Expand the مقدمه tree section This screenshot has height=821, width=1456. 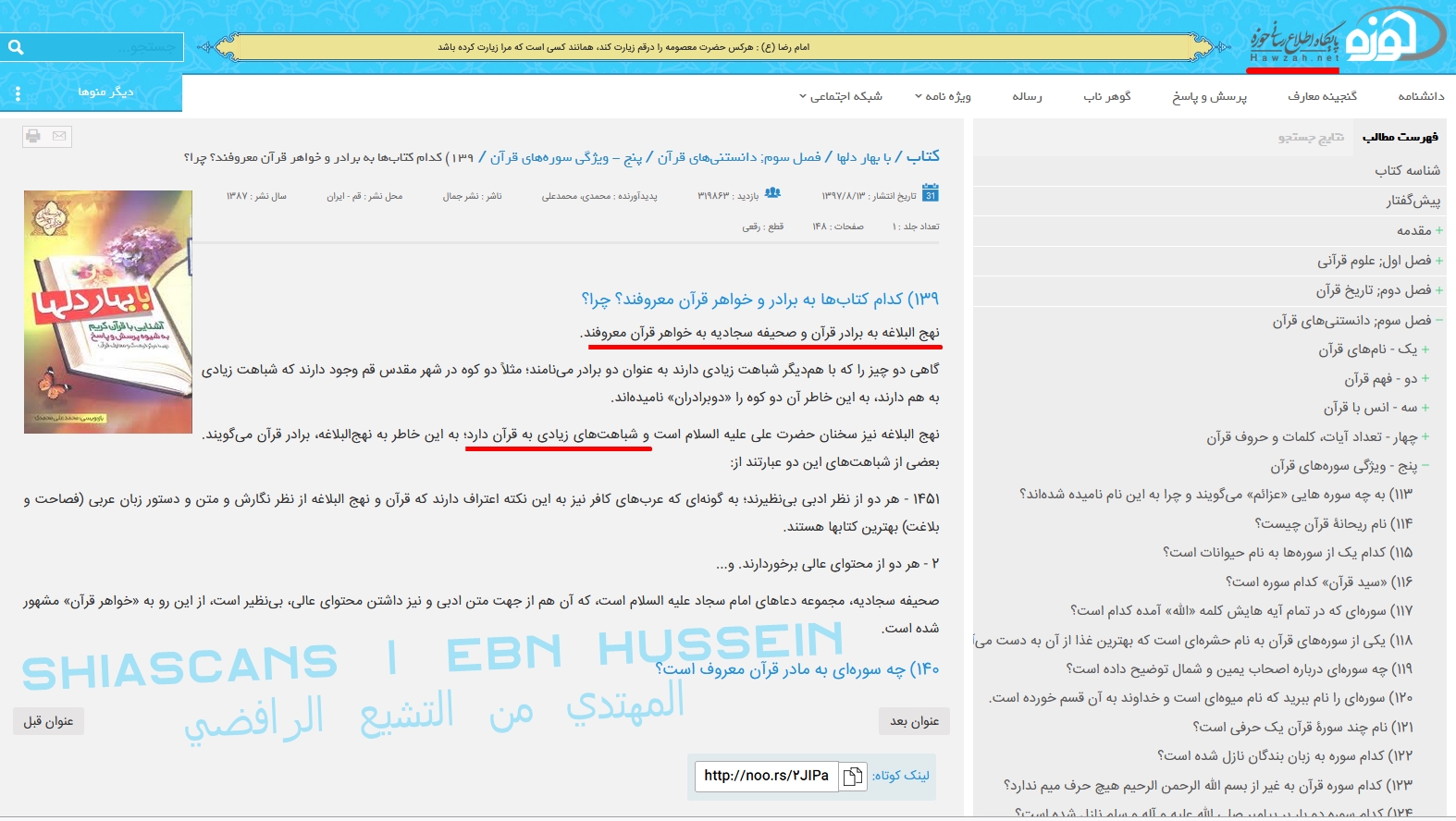tap(1438, 230)
